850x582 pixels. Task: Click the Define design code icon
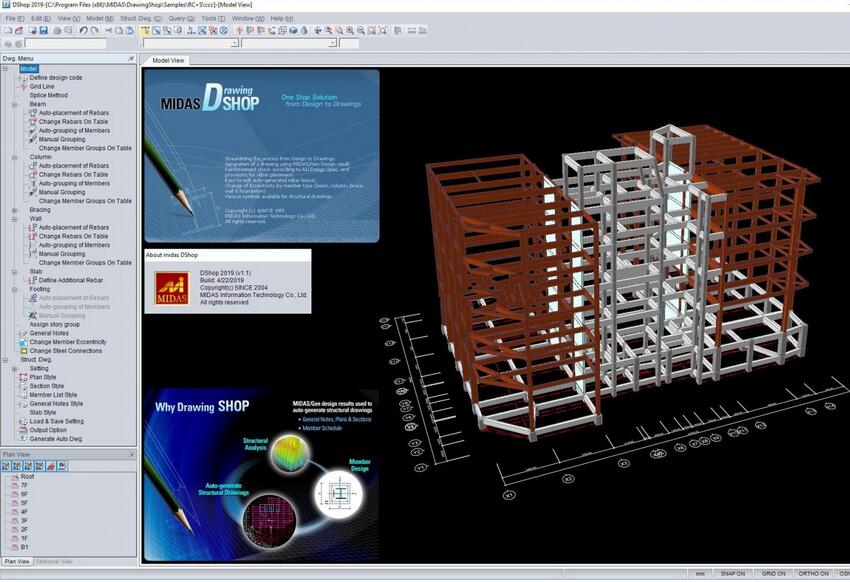pyautogui.click(x=23, y=78)
